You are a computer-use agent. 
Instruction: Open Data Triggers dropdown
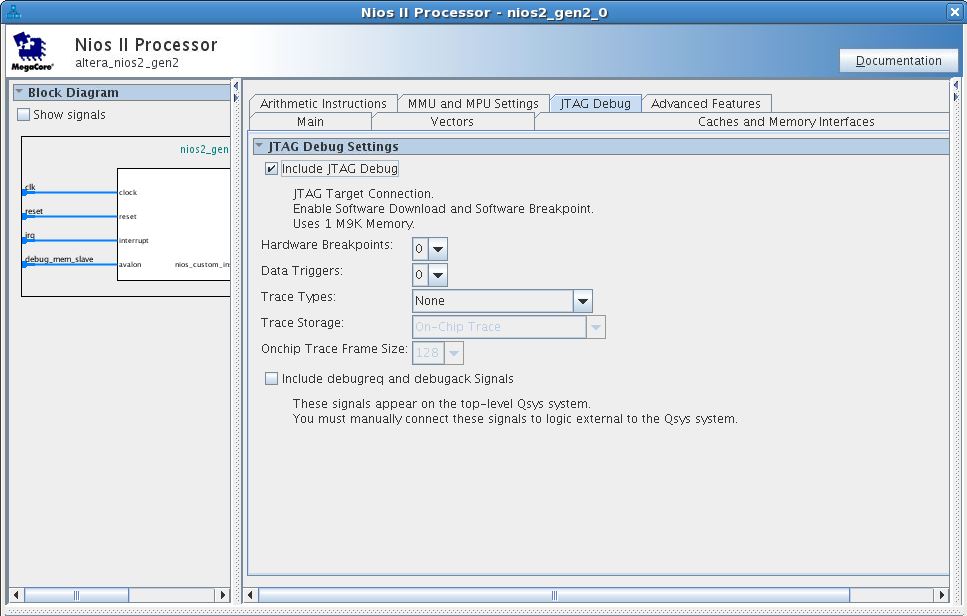point(438,275)
